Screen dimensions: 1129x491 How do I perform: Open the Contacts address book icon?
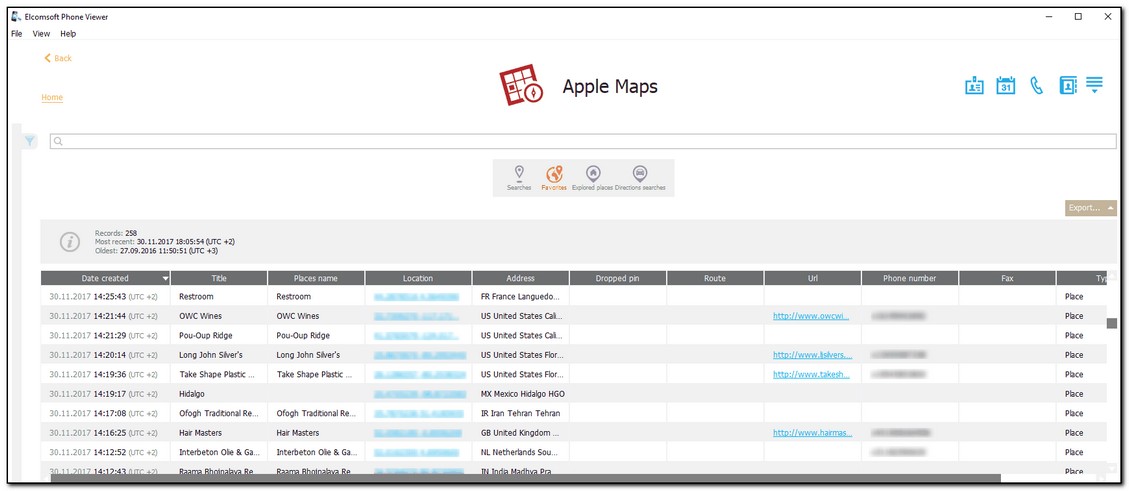coord(1068,86)
